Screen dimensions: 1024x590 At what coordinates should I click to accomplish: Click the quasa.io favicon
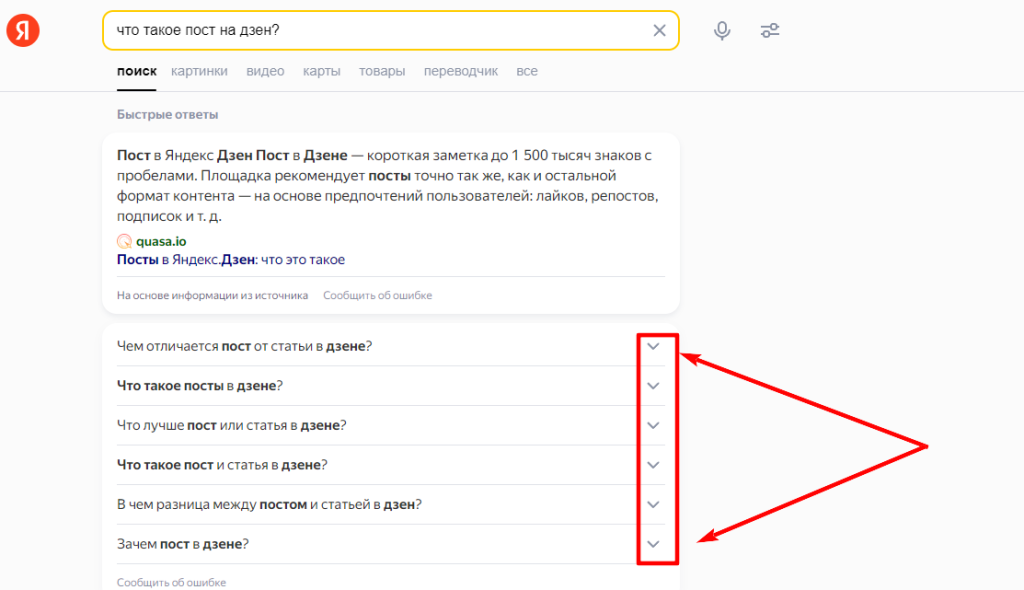(124, 241)
